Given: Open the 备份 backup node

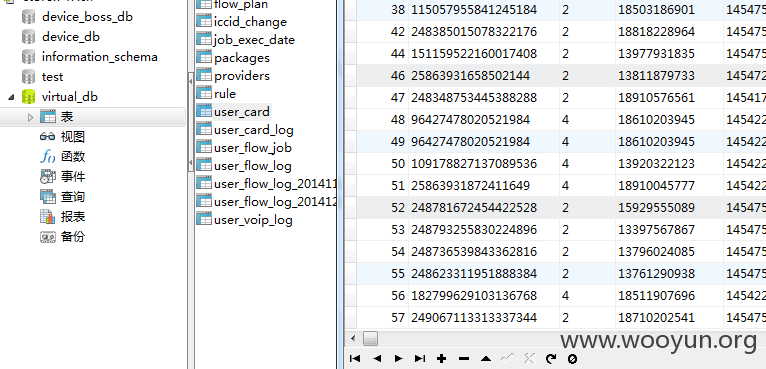Looking at the screenshot, I should pyautogui.click(x=73, y=237).
